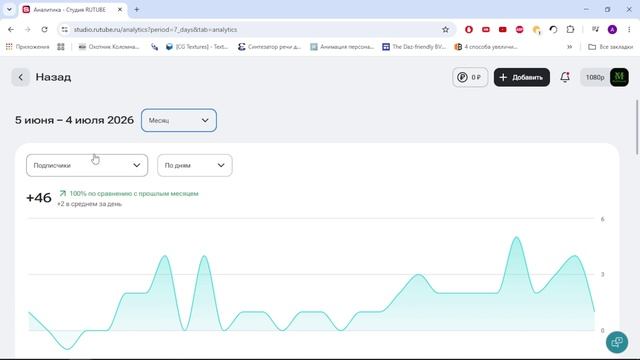The height and width of the screenshot is (360, 640).
Task: Open the Все закладки folder
Action: pos(611,47)
